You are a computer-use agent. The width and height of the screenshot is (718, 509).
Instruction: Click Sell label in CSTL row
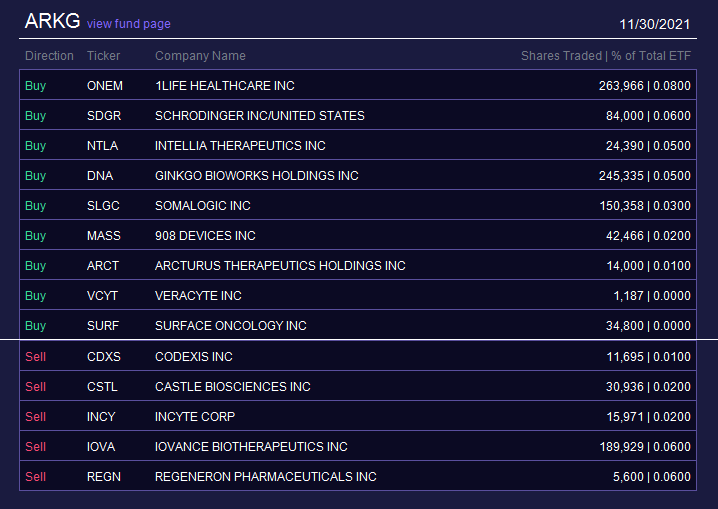(x=35, y=387)
